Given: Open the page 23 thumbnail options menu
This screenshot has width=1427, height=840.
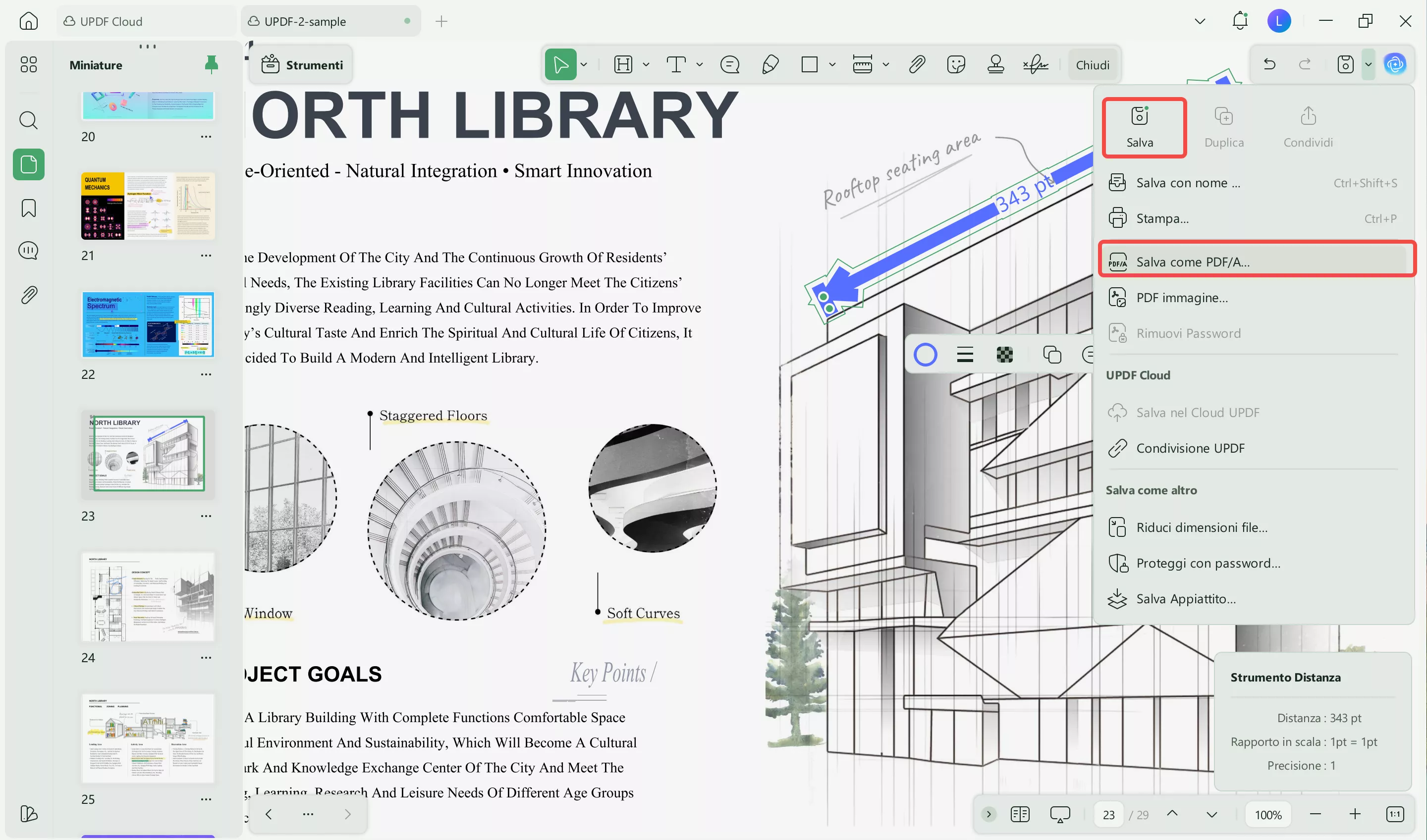Looking at the screenshot, I should tap(206, 516).
